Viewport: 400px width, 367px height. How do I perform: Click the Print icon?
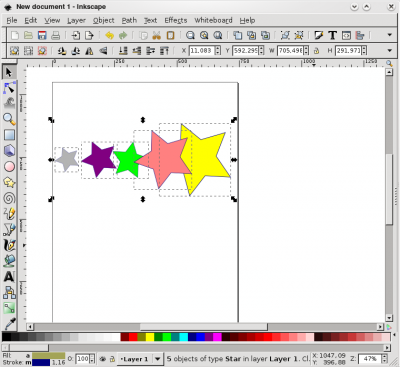(x=56, y=35)
